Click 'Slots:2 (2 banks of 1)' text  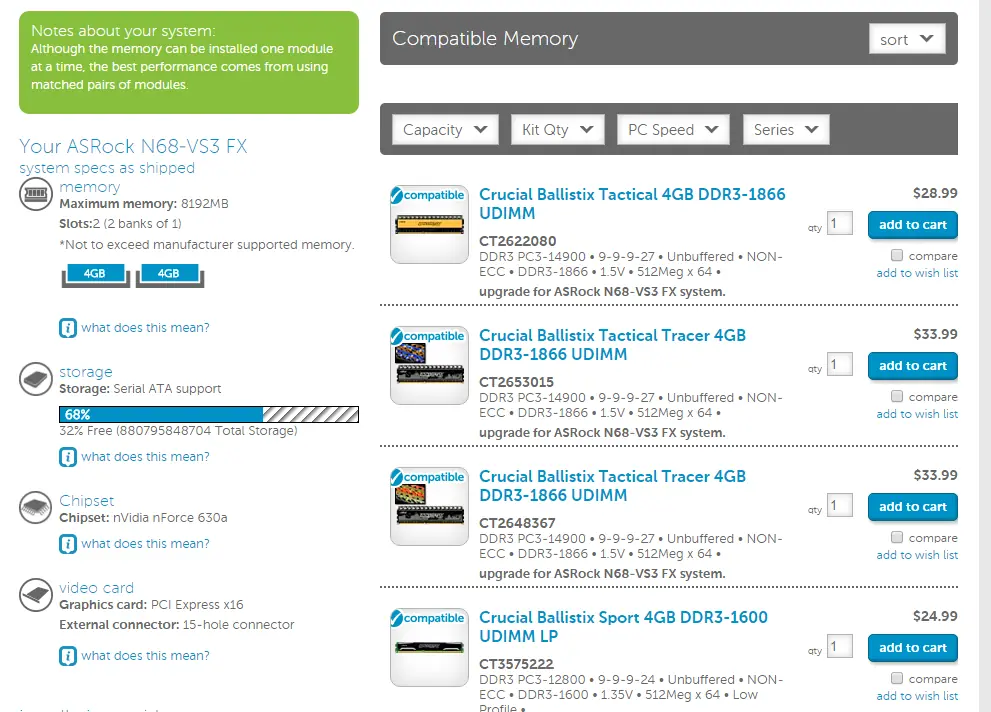pyautogui.click(x=120, y=224)
